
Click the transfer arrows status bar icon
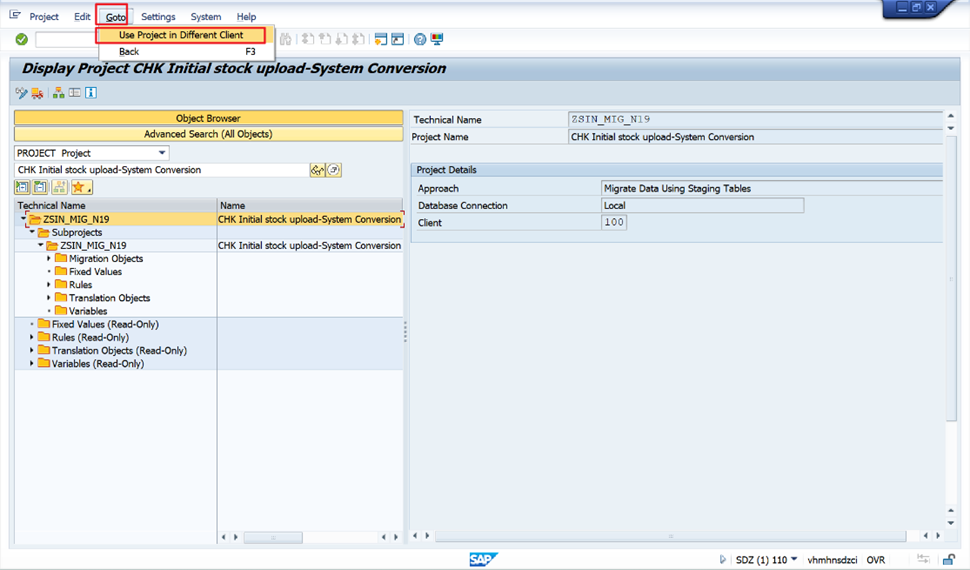click(923, 559)
